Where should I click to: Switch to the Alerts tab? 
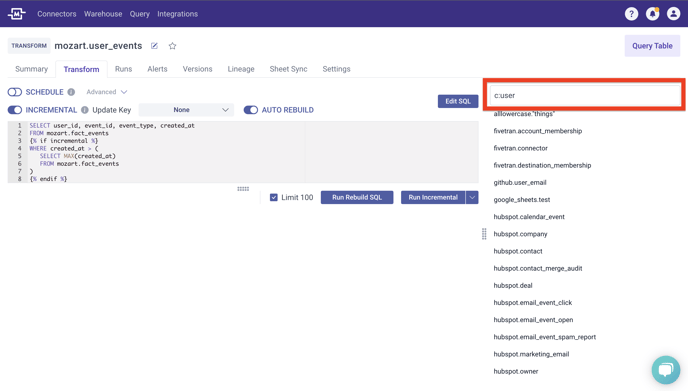(x=157, y=69)
